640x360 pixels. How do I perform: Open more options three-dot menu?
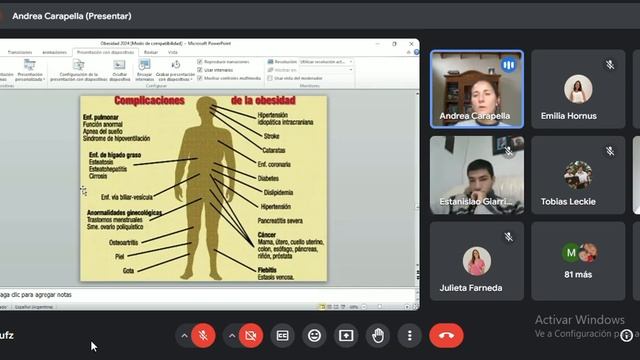[x=410, y=336]
